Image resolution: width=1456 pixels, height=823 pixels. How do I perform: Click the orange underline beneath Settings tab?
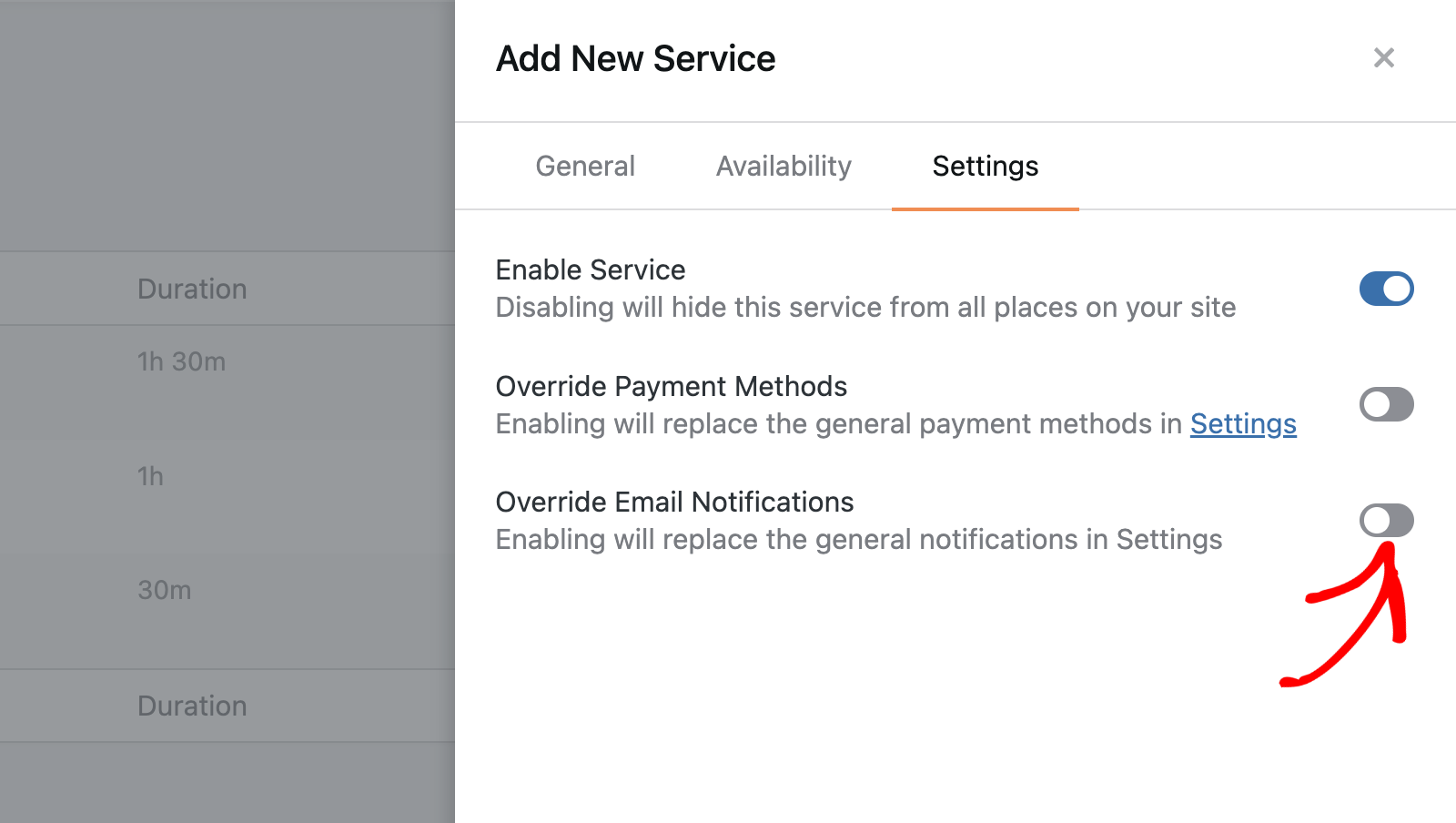click(985, 208)
